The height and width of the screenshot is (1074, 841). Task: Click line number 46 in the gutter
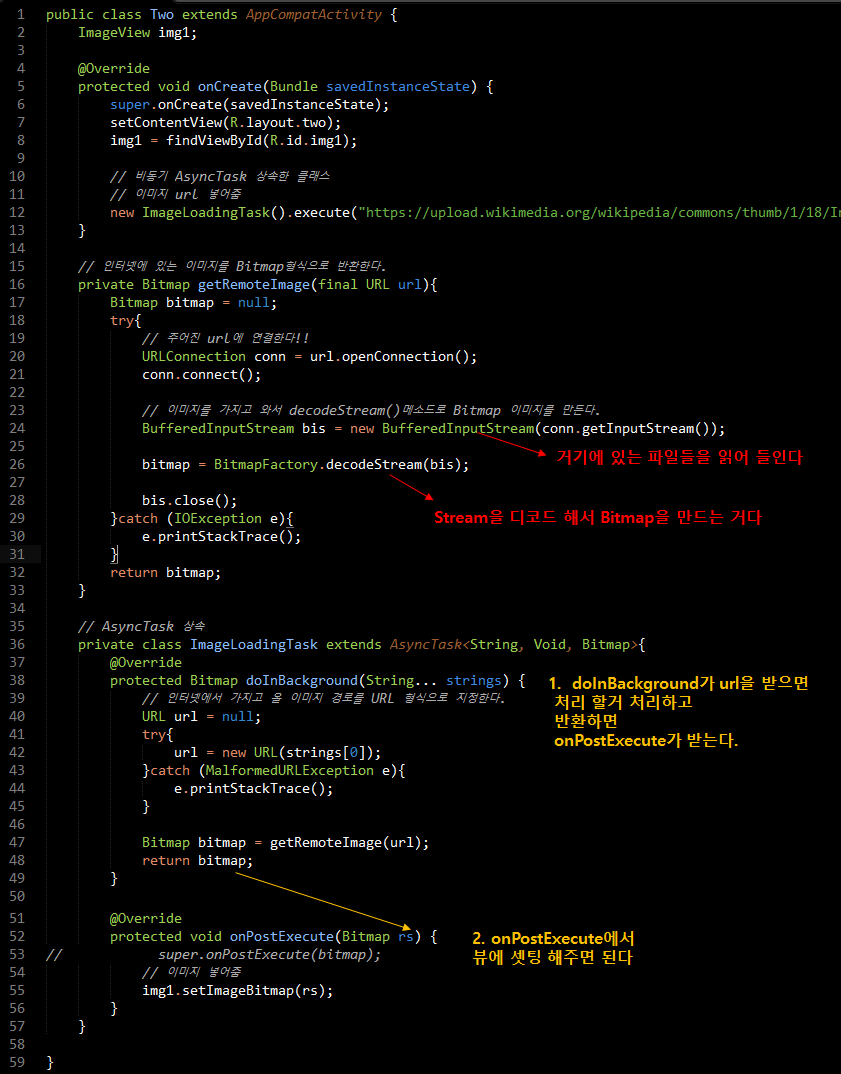point(17,824)
